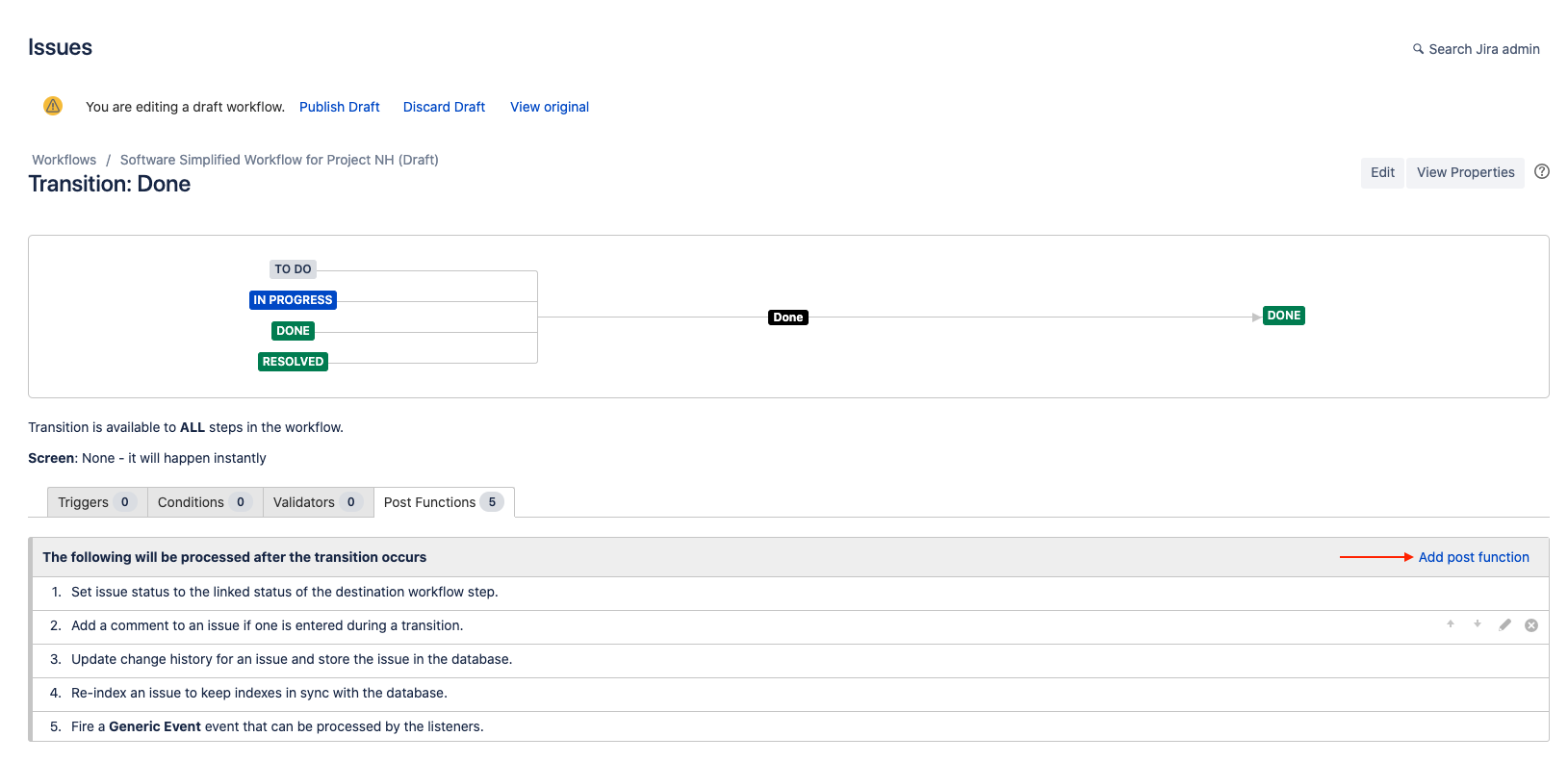This screenshot has width=1568, height=762.
Task: Move comment post function down
Action: pyautogui.click(x=1478, y=624)
